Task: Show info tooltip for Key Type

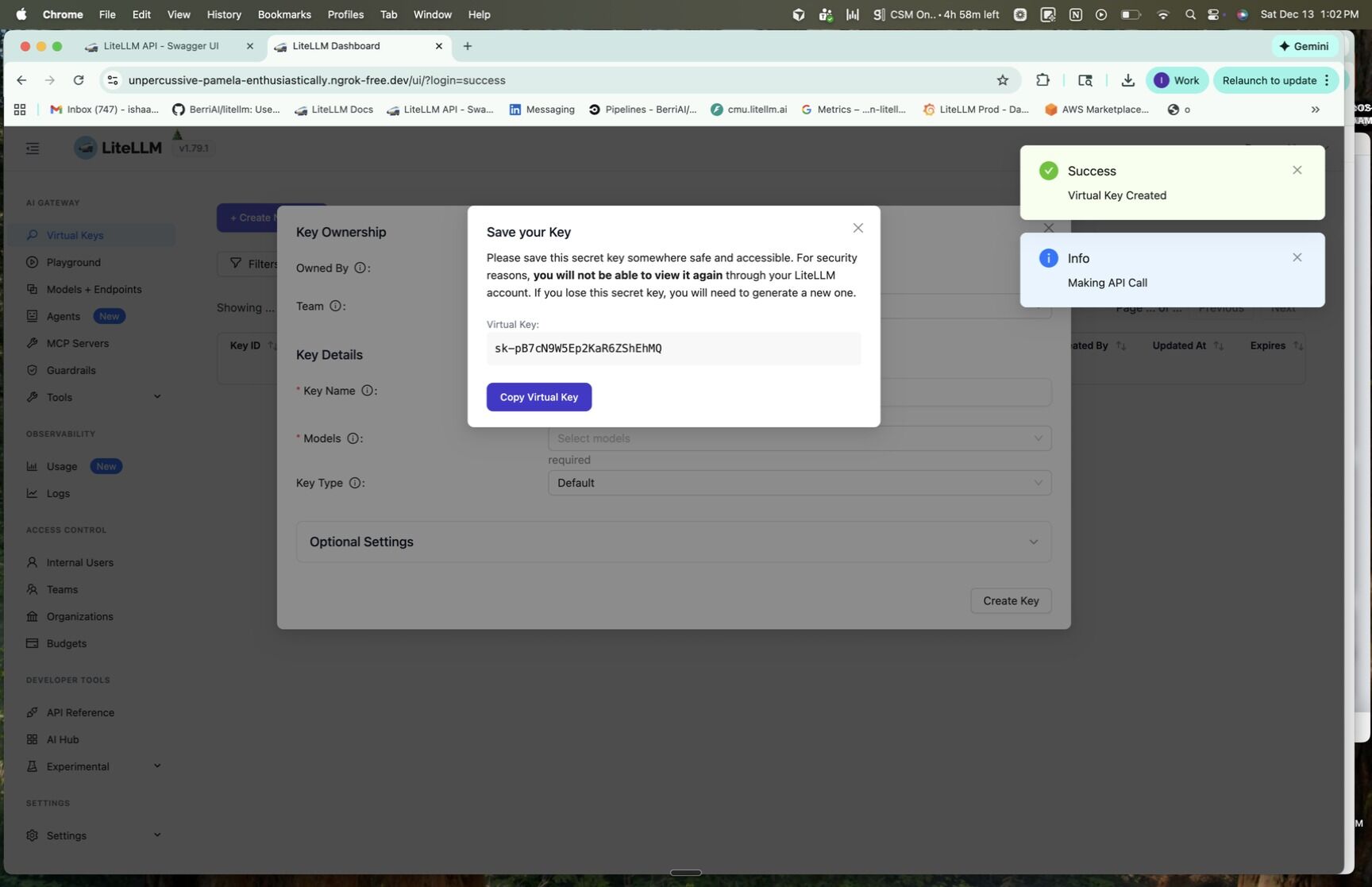Action: [355, 483]
